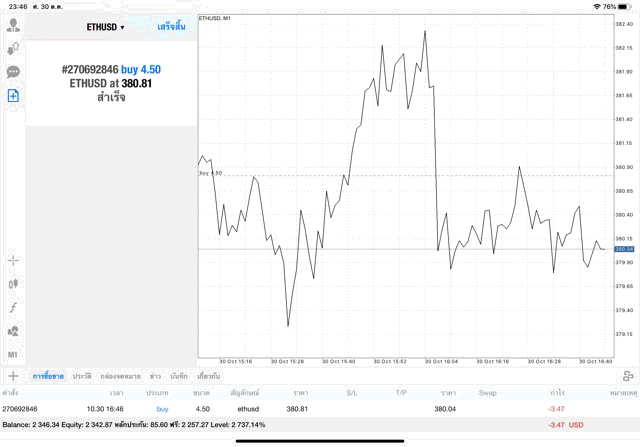Tap เสร็จสิ้น to finish the order
This screenshot has height=447, width=640.
170,26
